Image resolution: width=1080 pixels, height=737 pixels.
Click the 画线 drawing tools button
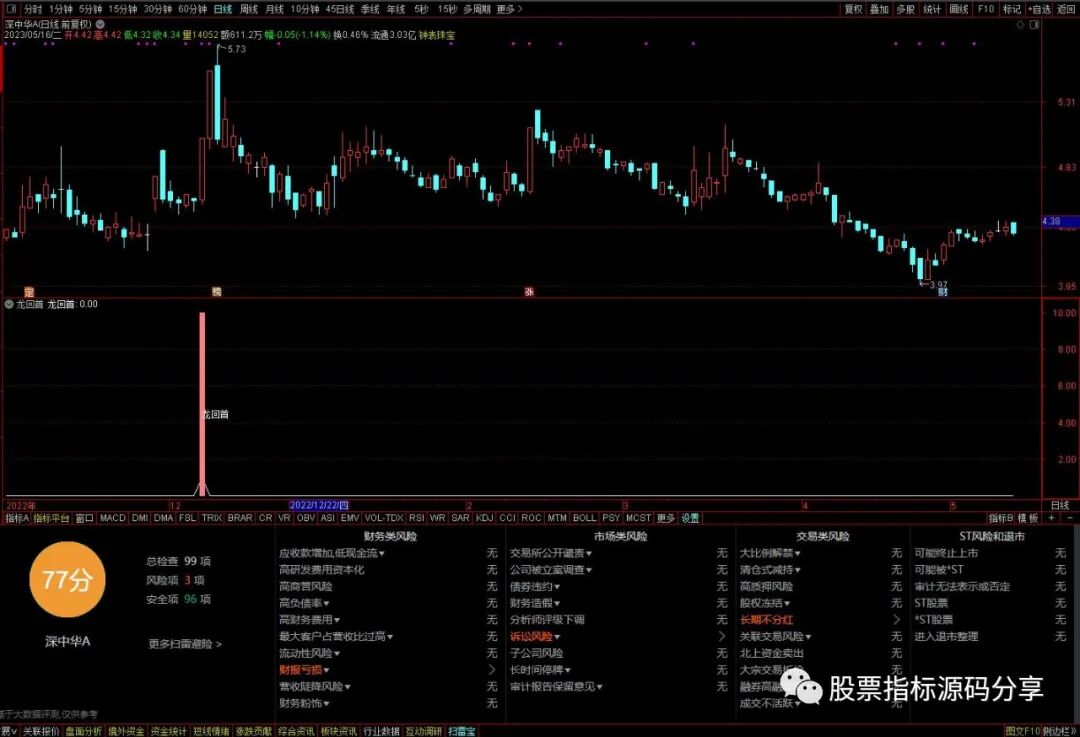pos(959,9)
